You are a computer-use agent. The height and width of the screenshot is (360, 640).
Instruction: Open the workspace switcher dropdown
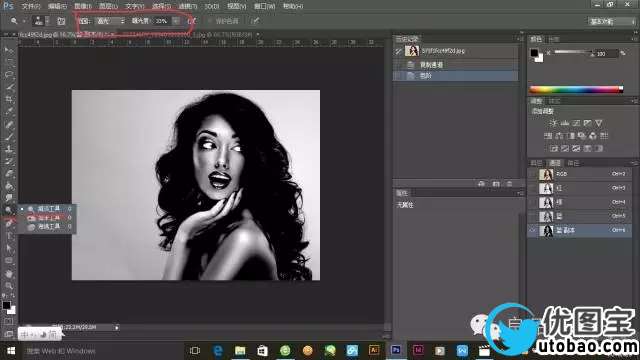click(612, 21)
